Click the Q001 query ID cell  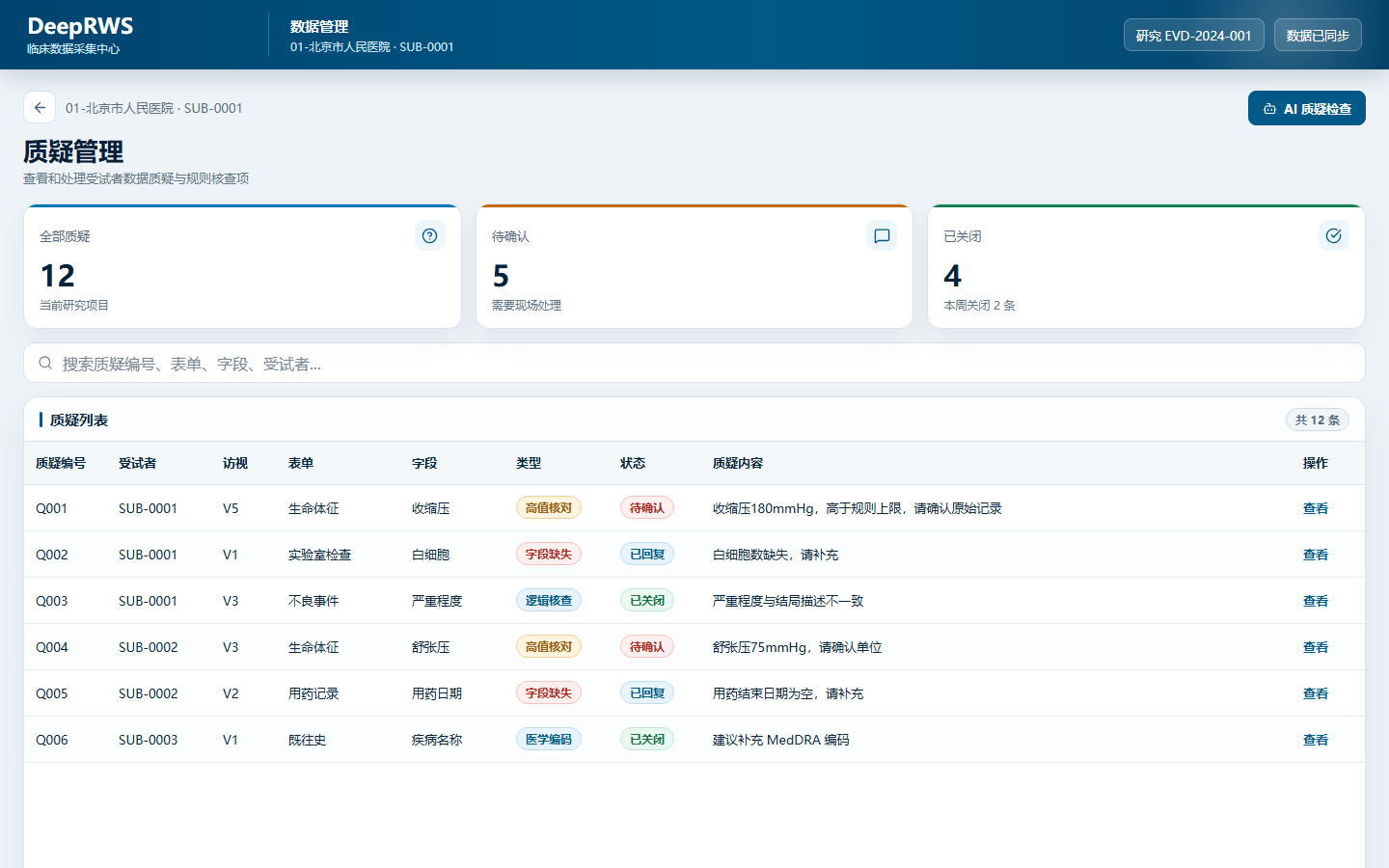(x=52, y=508)
